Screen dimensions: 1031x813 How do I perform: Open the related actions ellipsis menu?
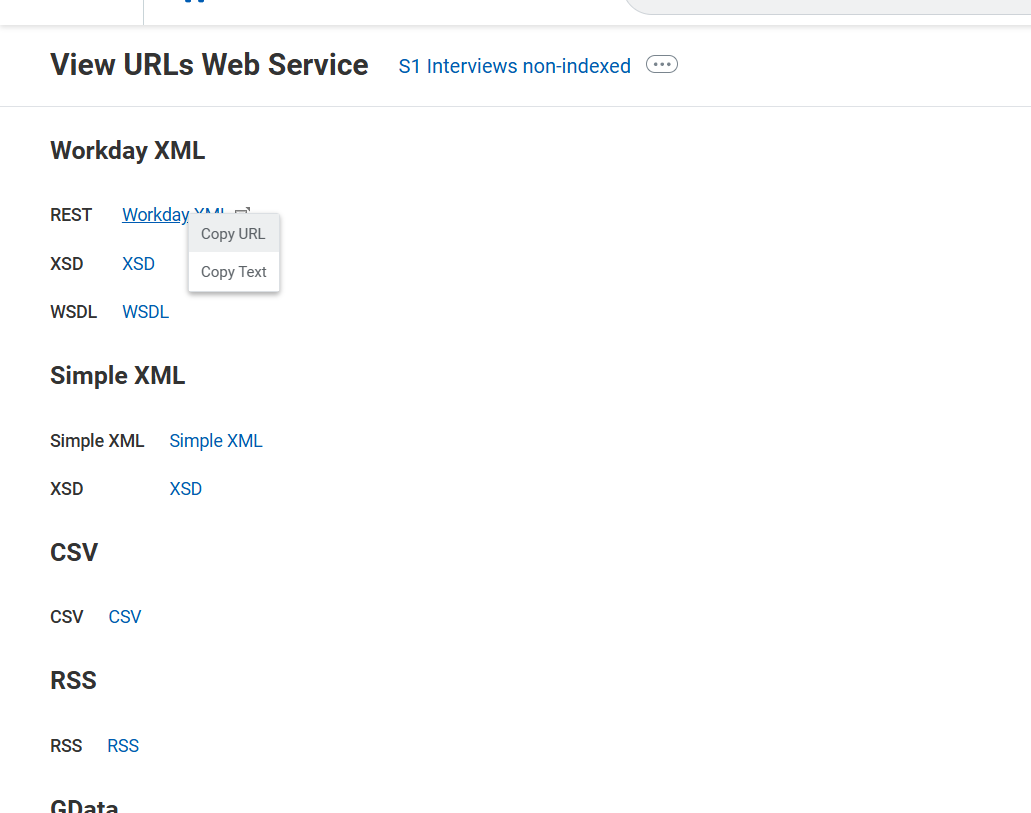click(x=661, y=63)
